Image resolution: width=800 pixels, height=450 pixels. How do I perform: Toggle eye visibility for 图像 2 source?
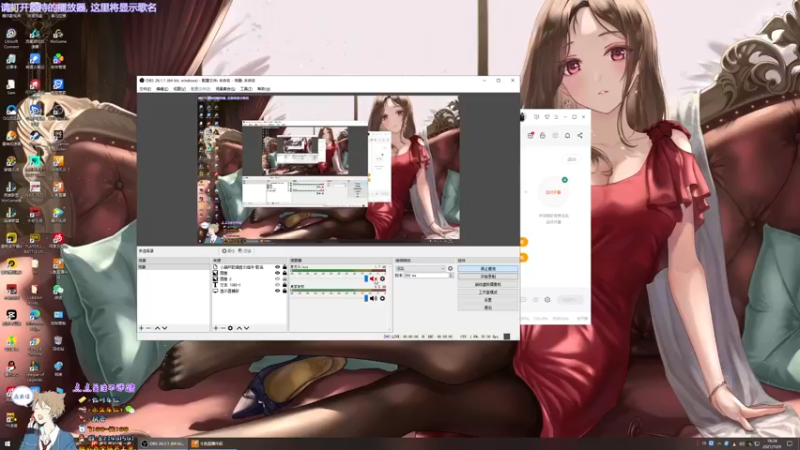278,279
